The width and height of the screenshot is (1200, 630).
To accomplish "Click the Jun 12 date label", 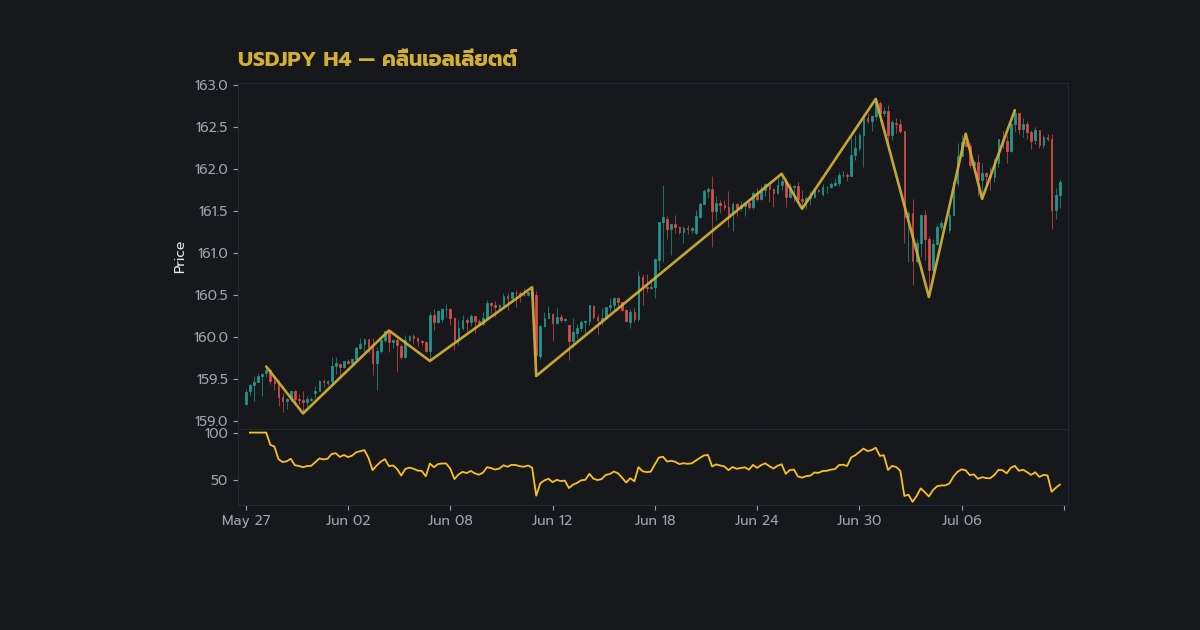I will point(552,520).
